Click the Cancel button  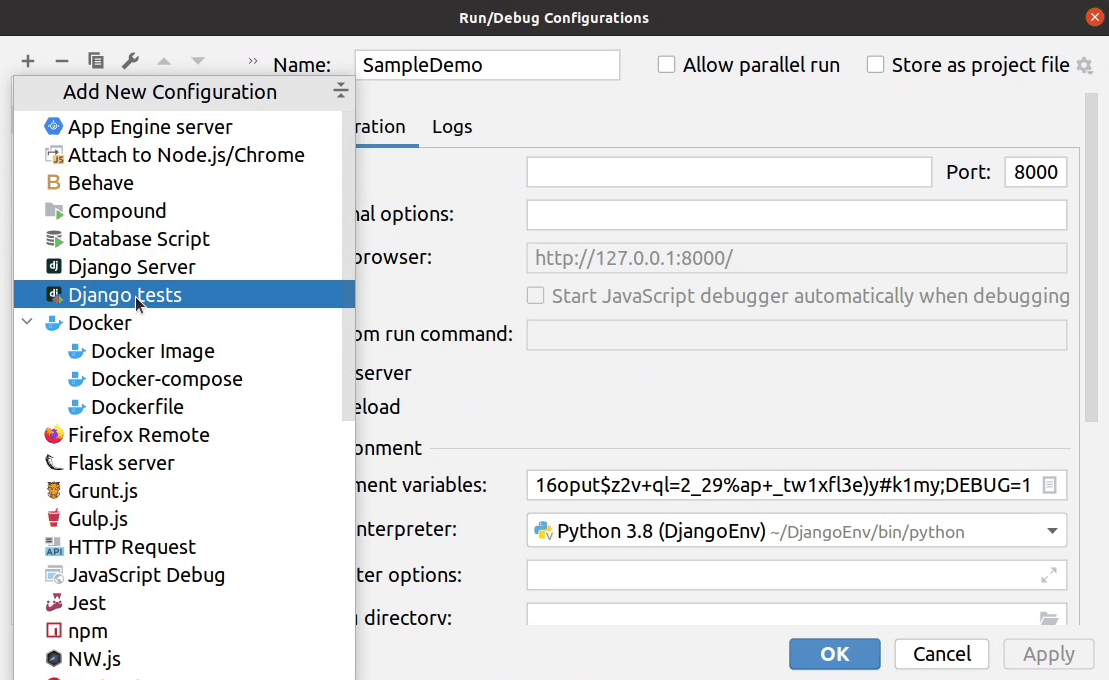tap(941, 654)
